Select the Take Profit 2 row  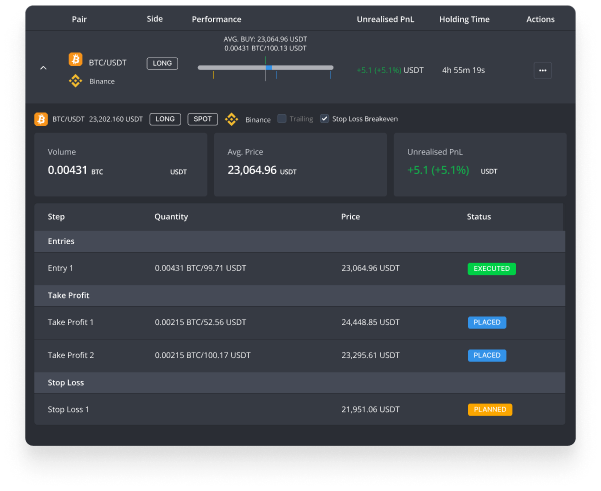300,355
